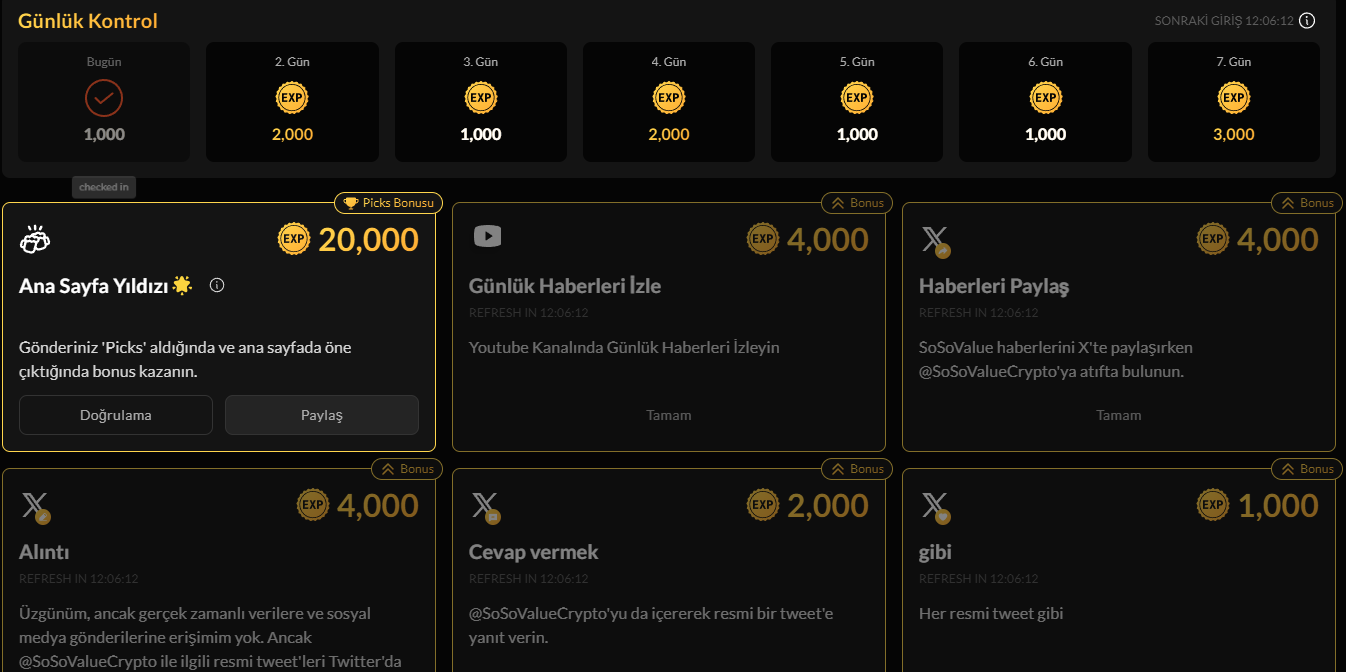The height and width of the screenshot is (672, 1346).
Task: Click Tamam on the Günlük Haberleri İzle card
Action: (x=669, y=415)
